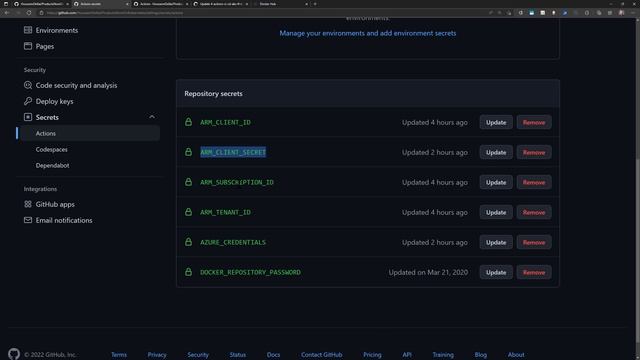Update the ARM_TENANT_ID secret
The width and height of the screenshot is (640, 360).
pyautogui.click(x=496, y=212)
